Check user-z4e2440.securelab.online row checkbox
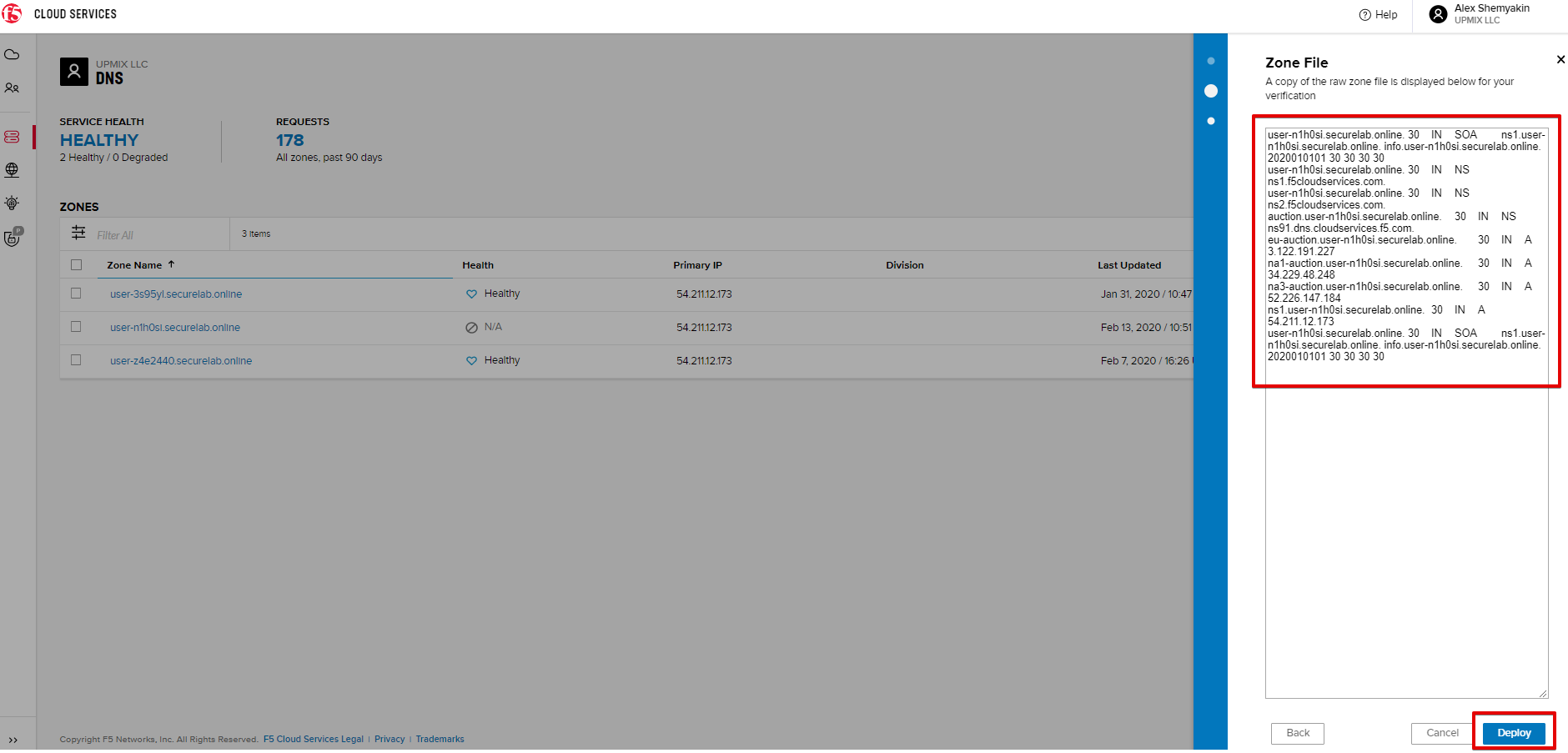1568x753 pixels. coord(76,360)
